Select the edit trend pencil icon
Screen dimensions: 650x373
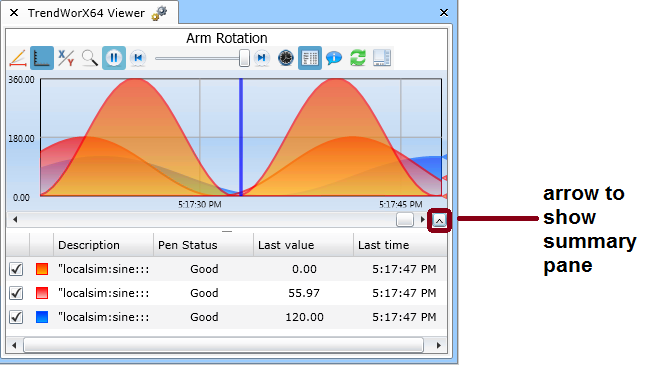tap(18, 58)
